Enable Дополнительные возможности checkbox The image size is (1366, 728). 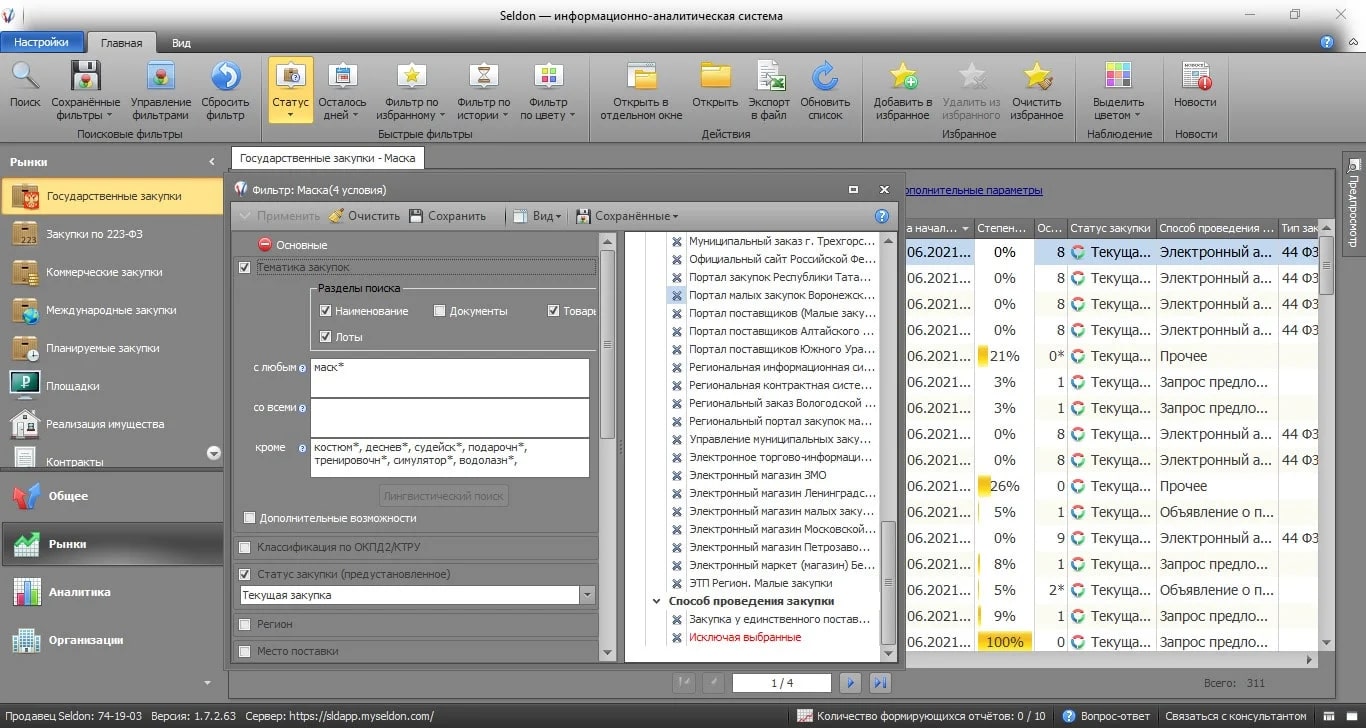(250, 518)
